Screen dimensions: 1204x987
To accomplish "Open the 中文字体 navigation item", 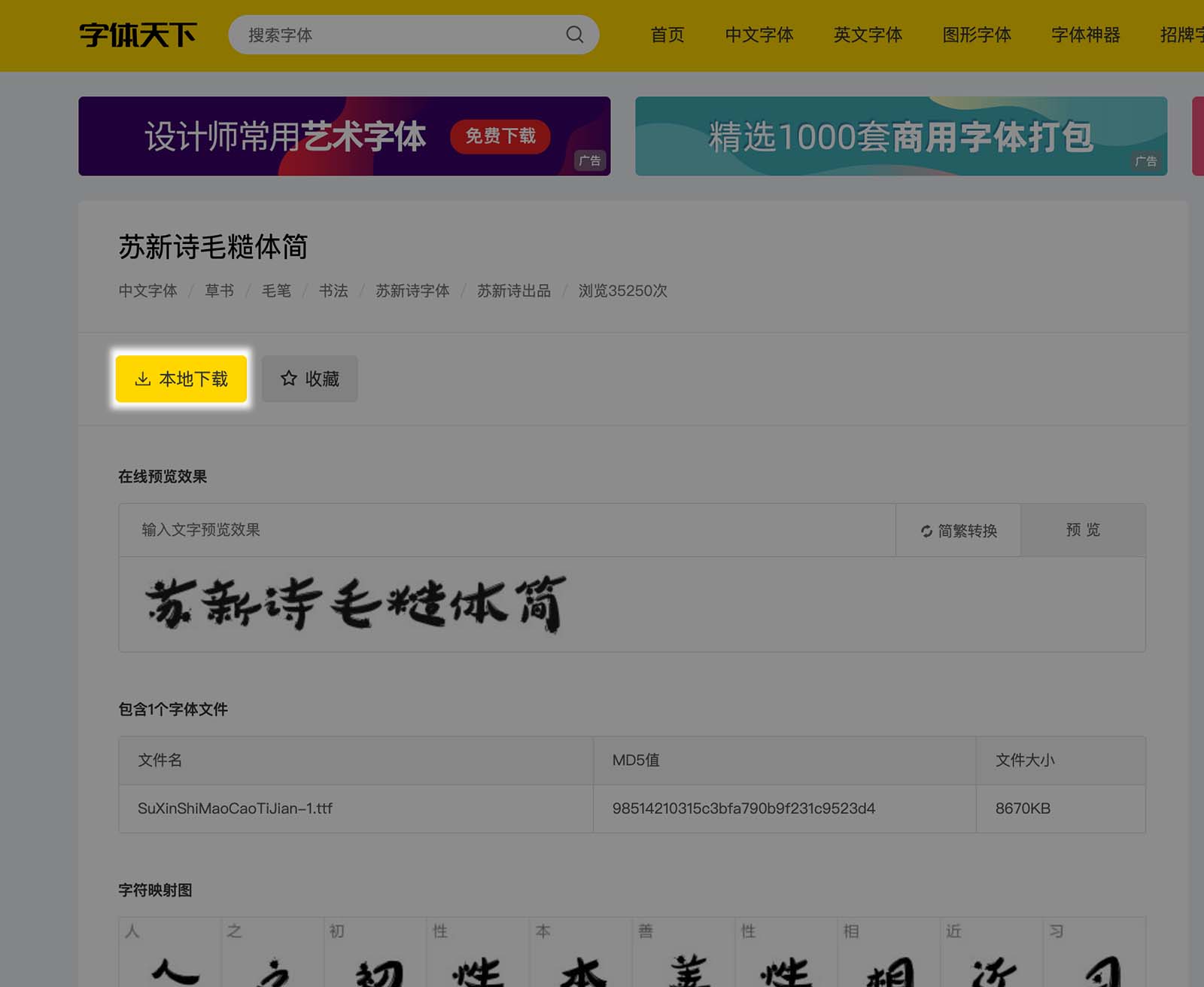I will (x=759, y=35).
